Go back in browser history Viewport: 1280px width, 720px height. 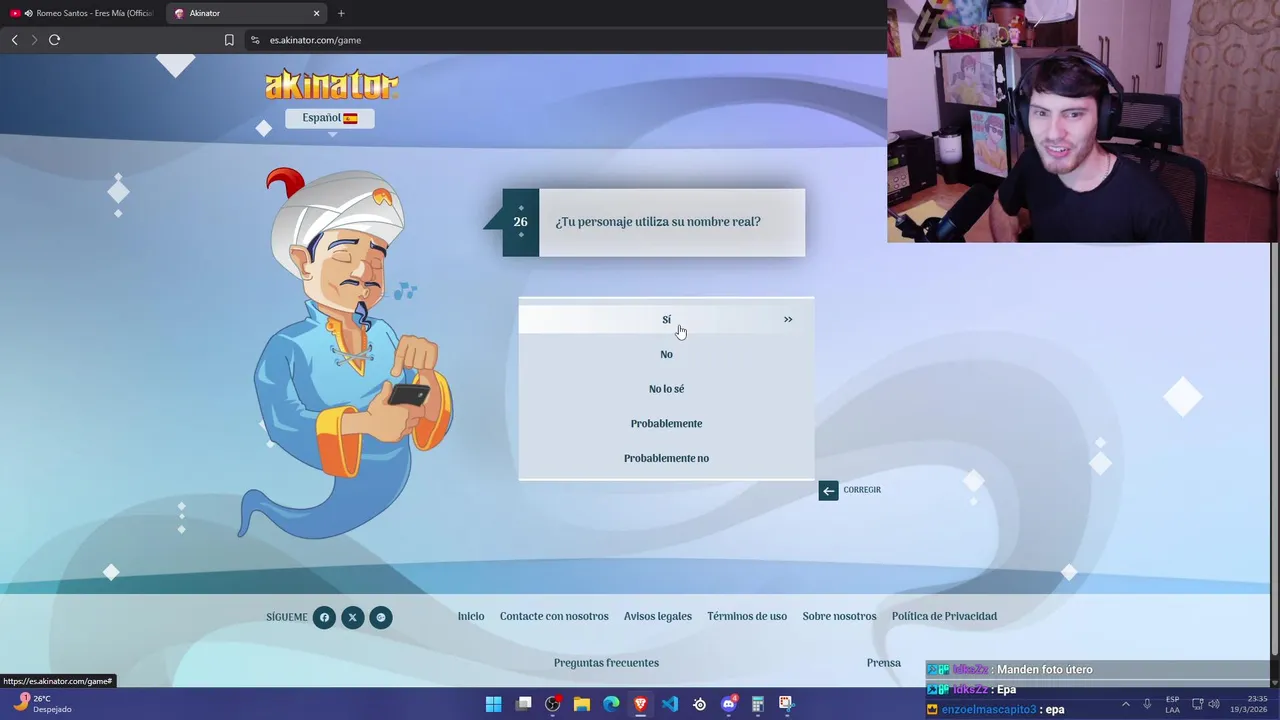pos(14,40)
